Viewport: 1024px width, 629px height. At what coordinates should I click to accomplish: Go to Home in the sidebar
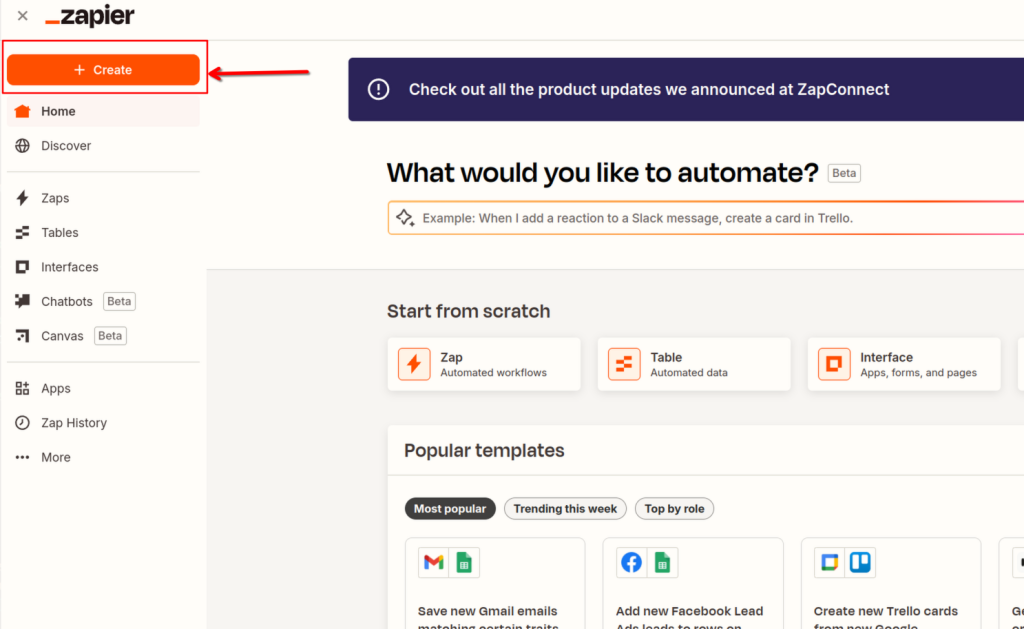pyautogui.click(x=103, y=111)
